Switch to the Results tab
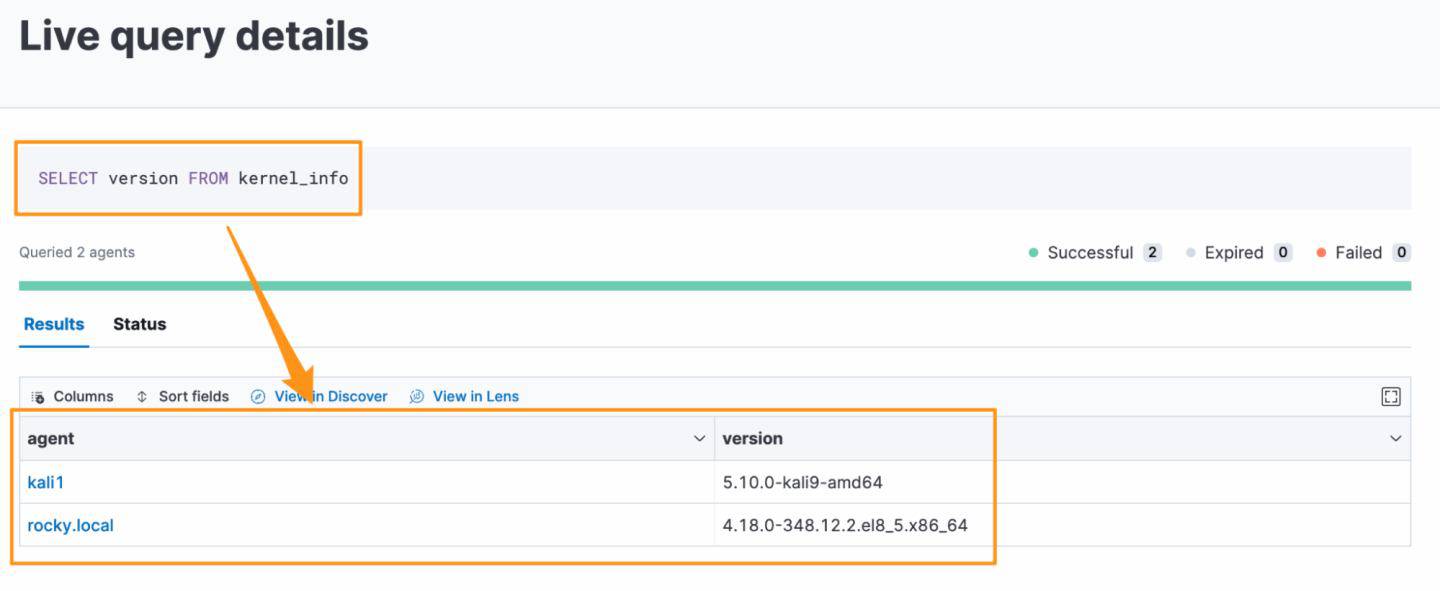1440x591 pixels. point(54,324)
